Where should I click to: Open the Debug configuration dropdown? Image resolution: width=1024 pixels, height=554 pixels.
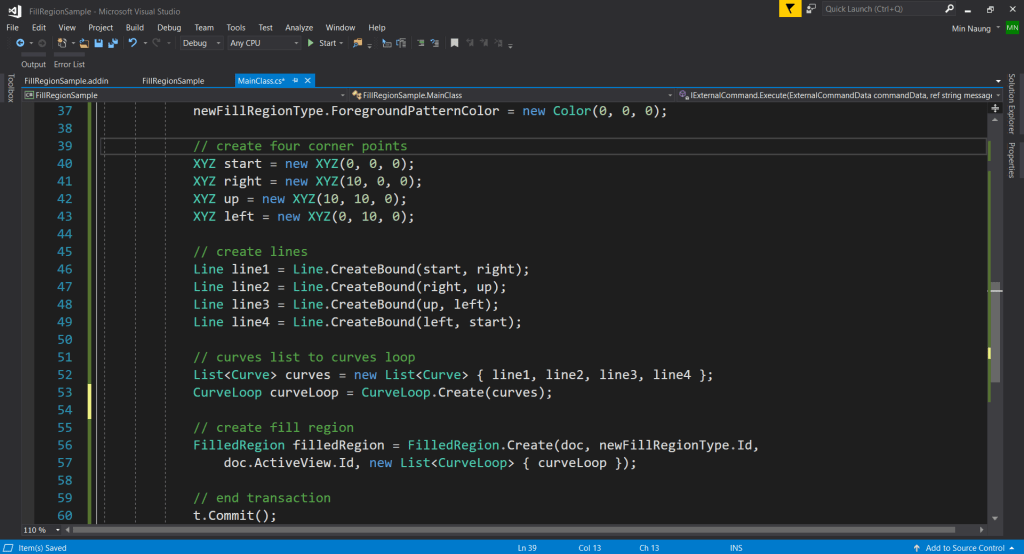point(200,43)
